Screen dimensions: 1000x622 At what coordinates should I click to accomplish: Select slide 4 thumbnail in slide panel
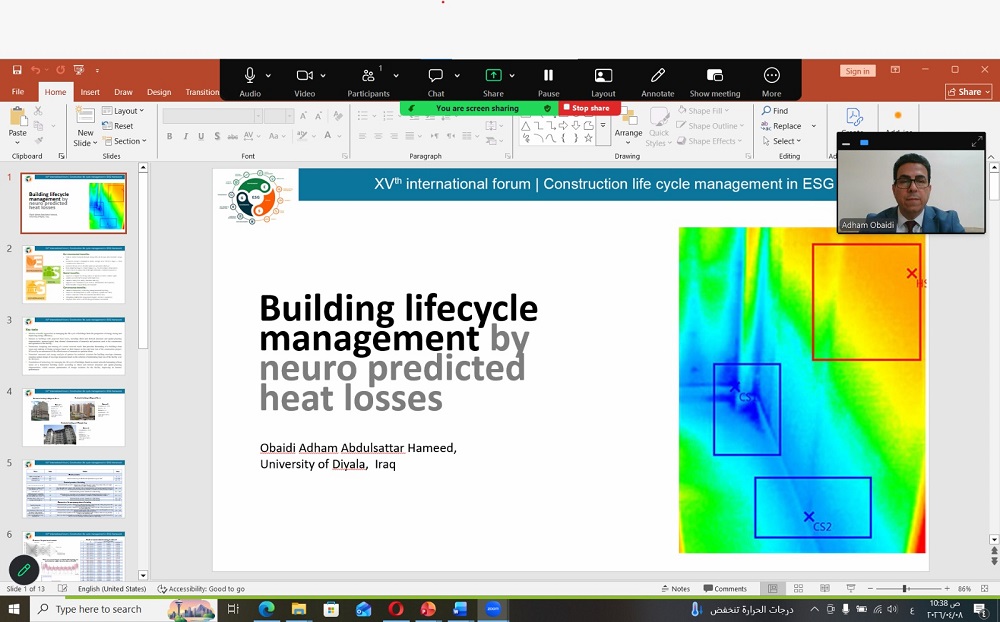[74, 417]
